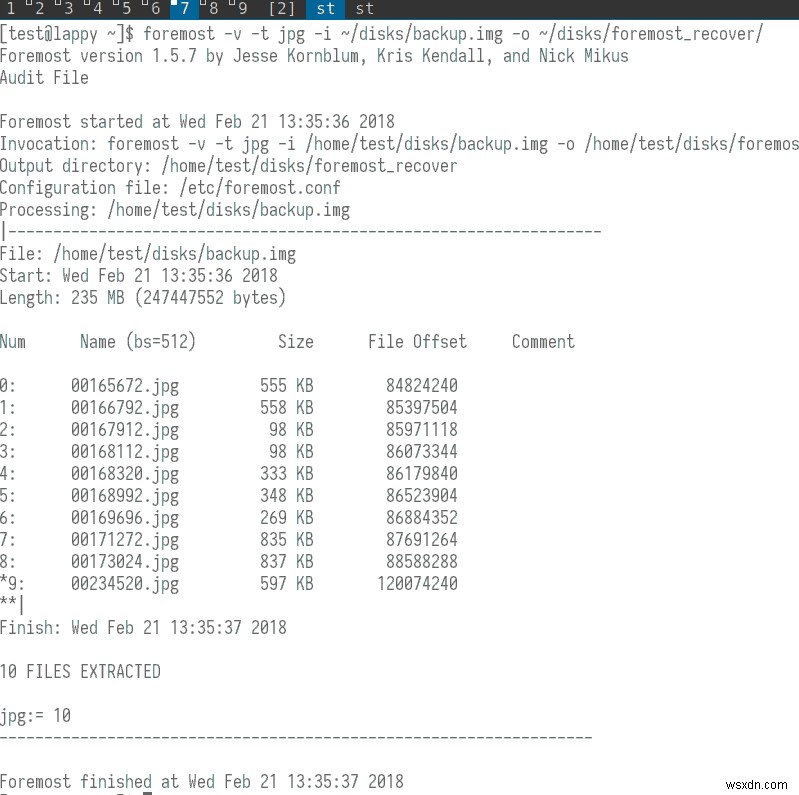The width and height of the screenshot is (799, 795).
Task: Click the Configuration file /etc/foremost.conf line
Action: click(170, 188)
